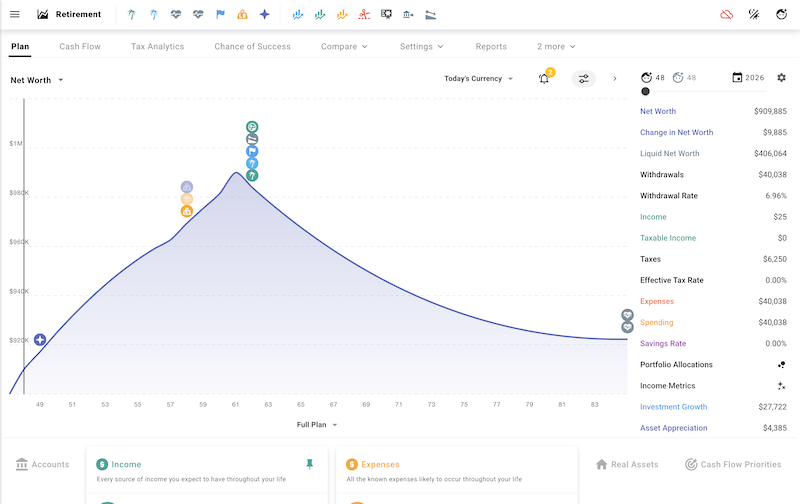Open the Chance of Success tab
Viewport: 800px width, 504px height.
[x=252, y=47]
